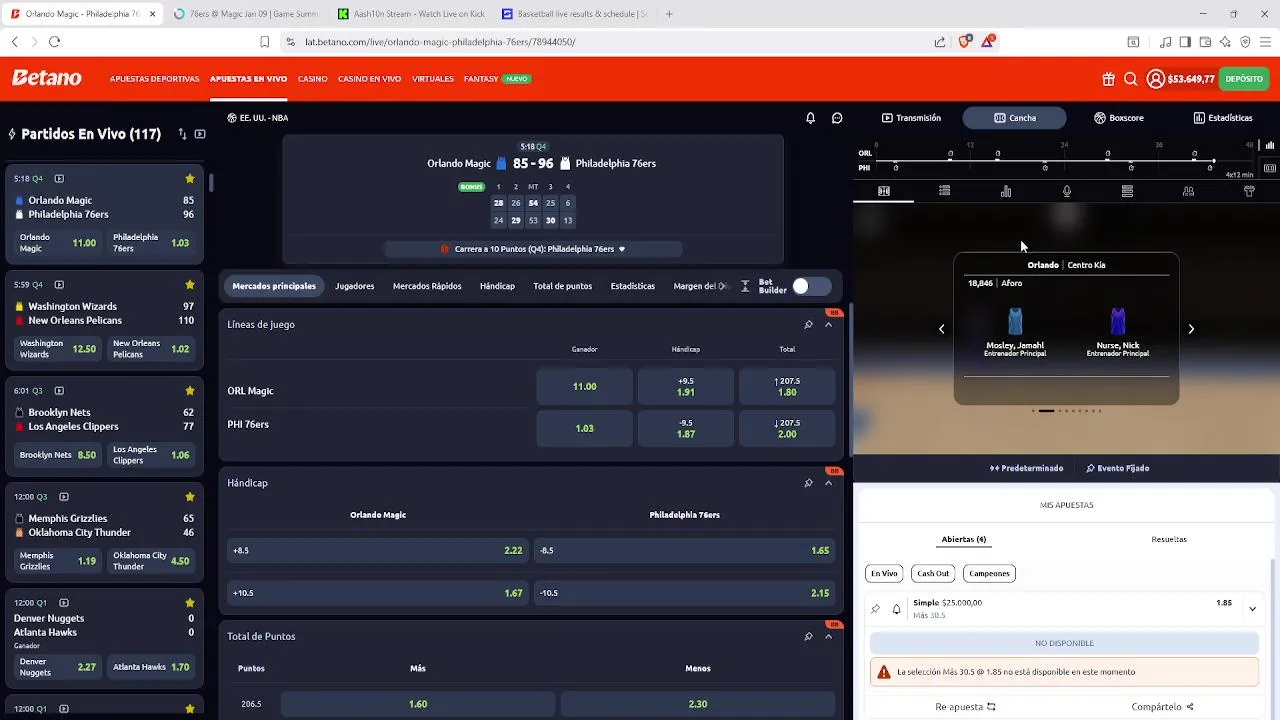1280x720 pixels.
Task: Pin the Simple $25.000,00 bet
Action: 876,608
